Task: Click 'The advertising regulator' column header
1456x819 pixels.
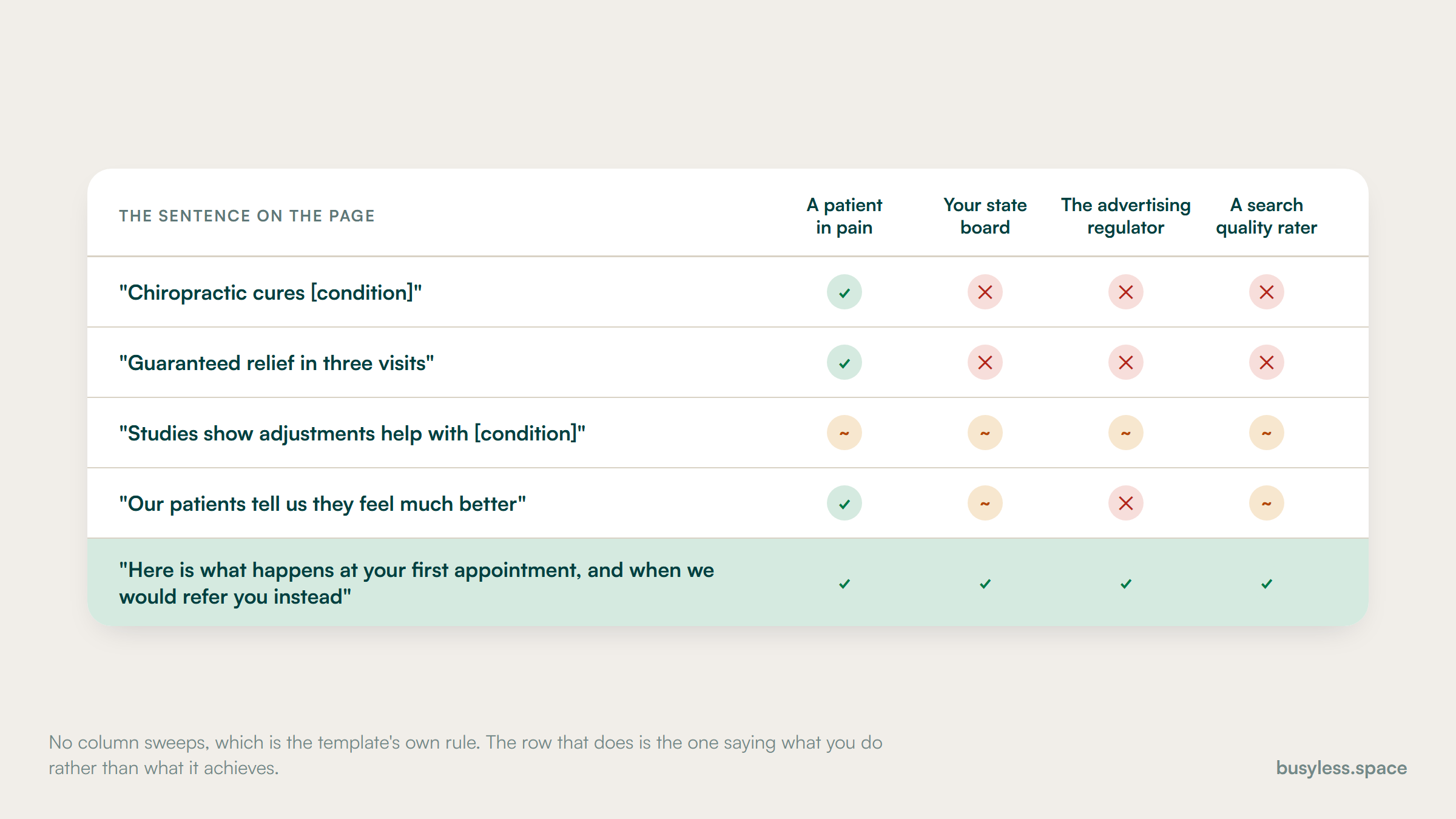Action: [1125, 216]
